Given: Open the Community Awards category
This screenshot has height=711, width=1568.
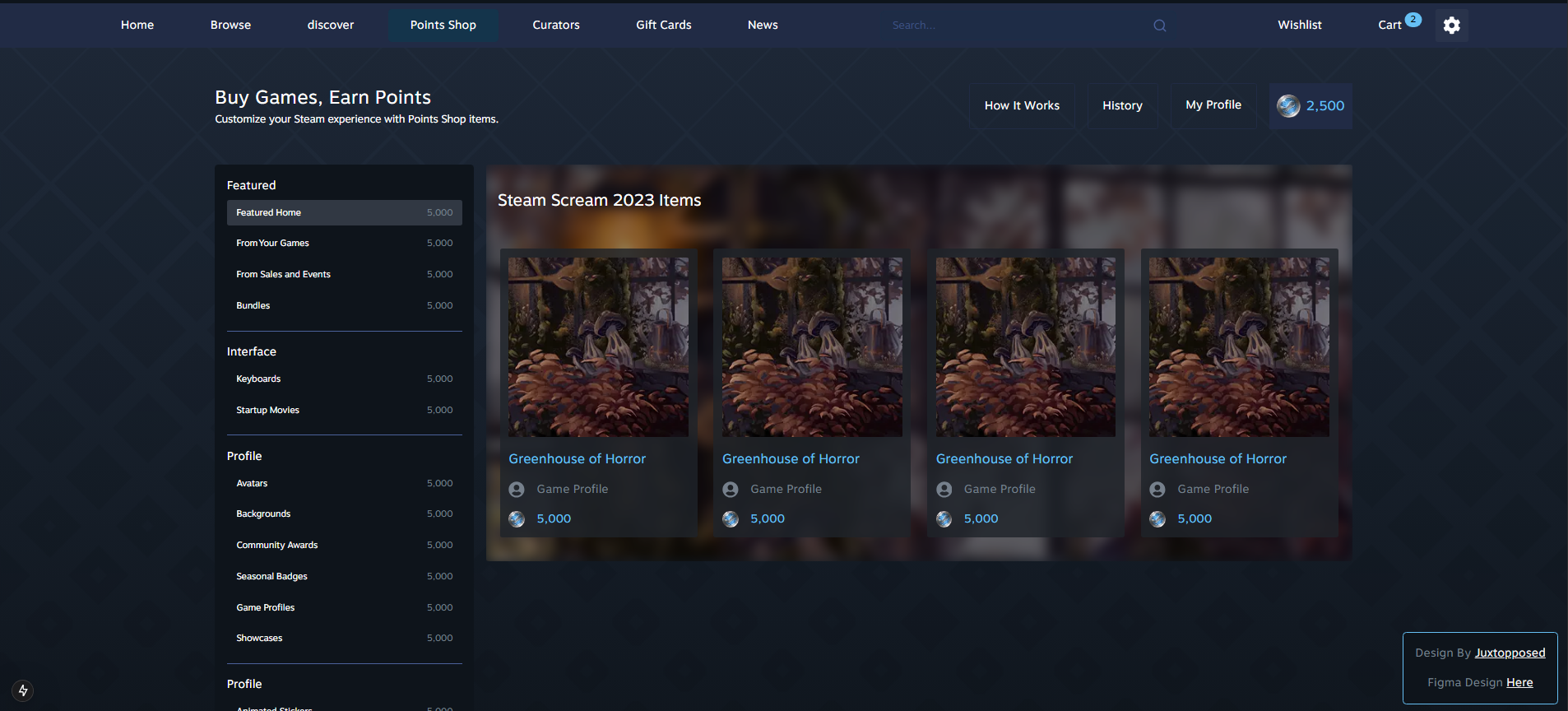Looking at the screenshot, I should click(344, 546).
